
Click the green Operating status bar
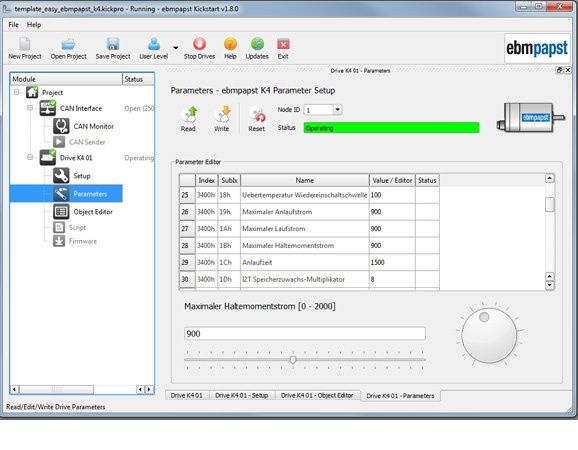point(391,128)
